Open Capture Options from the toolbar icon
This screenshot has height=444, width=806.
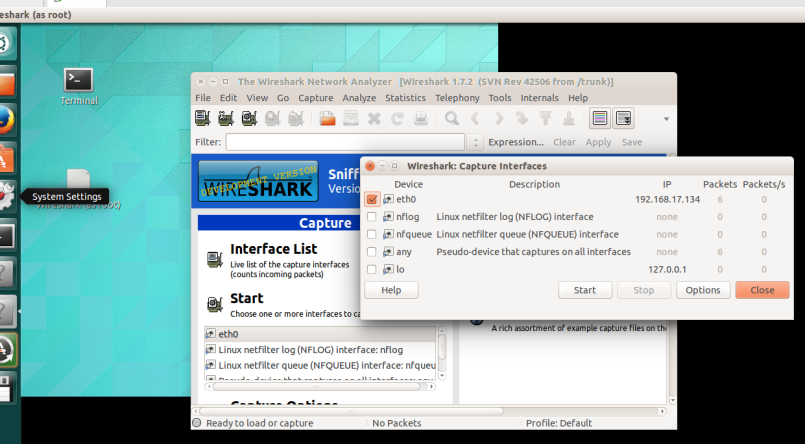[226, 119]
